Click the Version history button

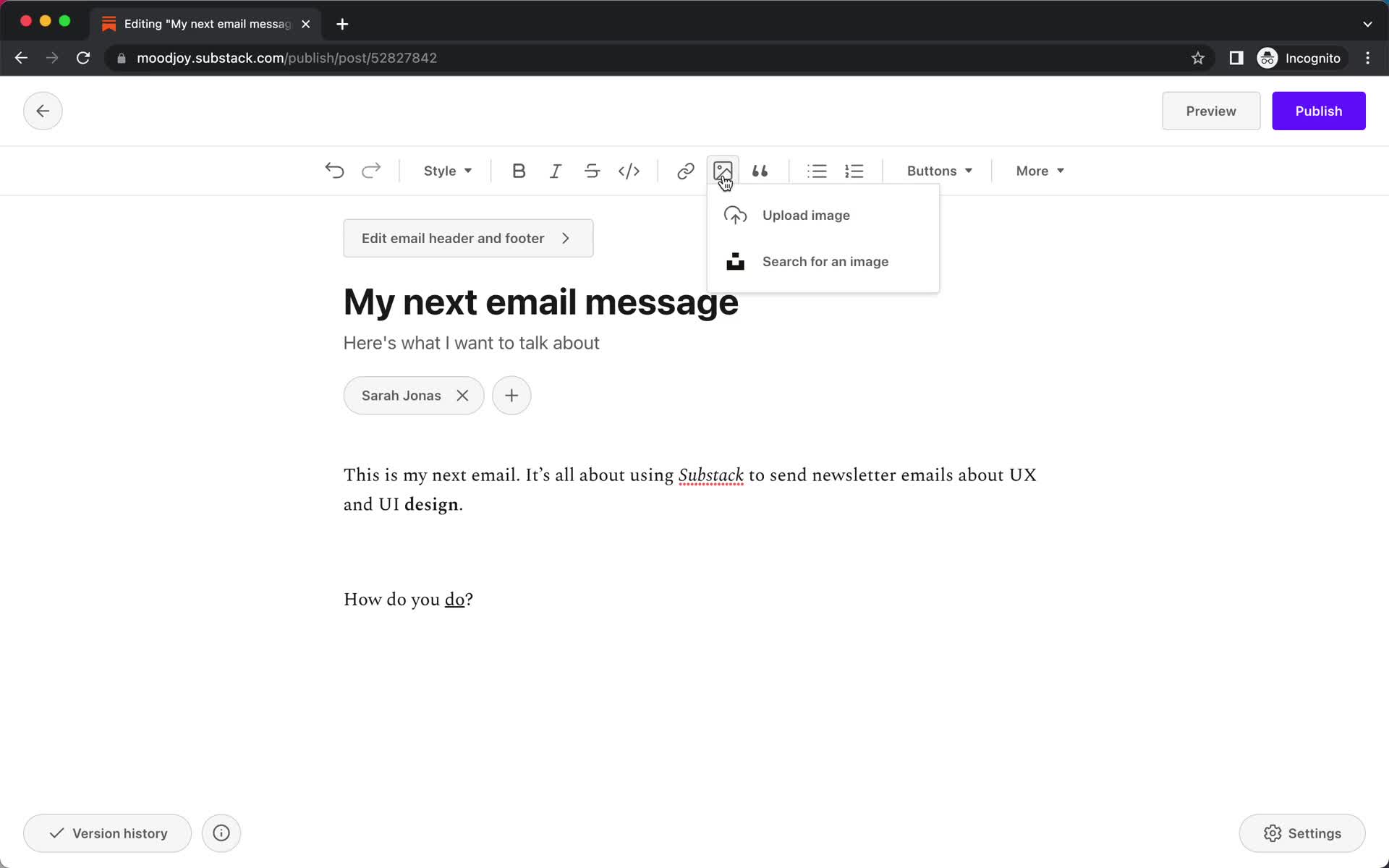[x=107, y=833]
